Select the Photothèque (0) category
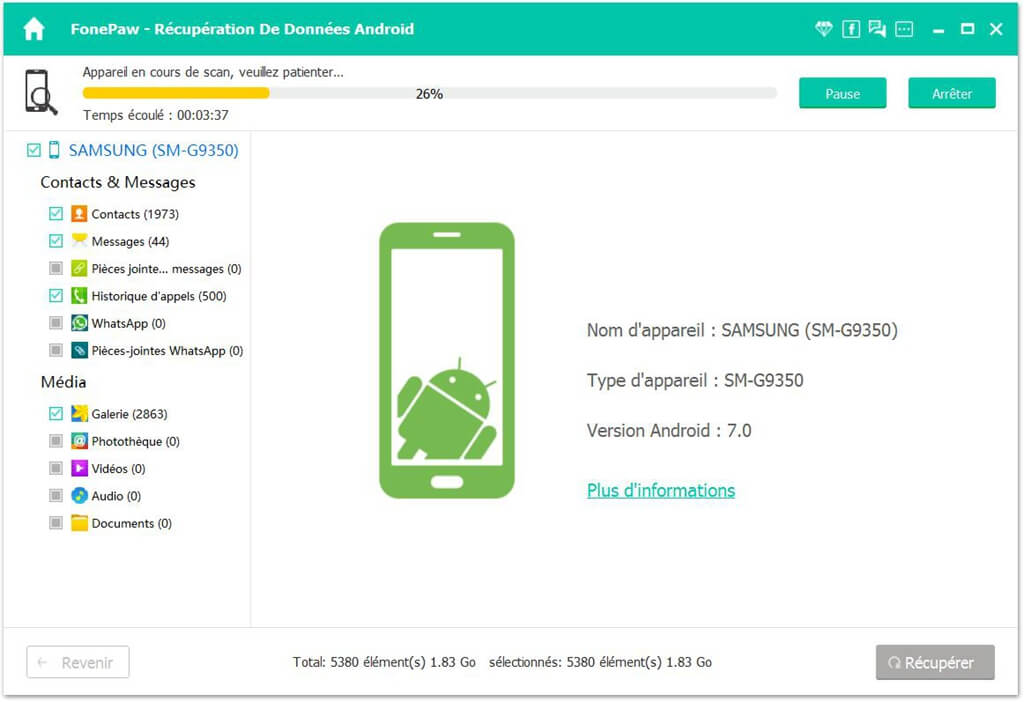 tap(135, 441)
